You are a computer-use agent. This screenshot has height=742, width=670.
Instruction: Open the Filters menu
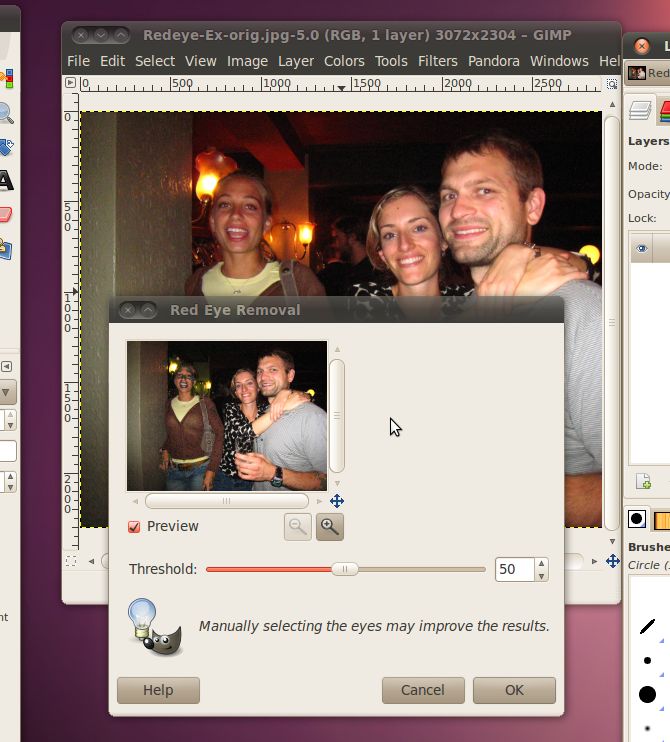click(x=437, y=61)
